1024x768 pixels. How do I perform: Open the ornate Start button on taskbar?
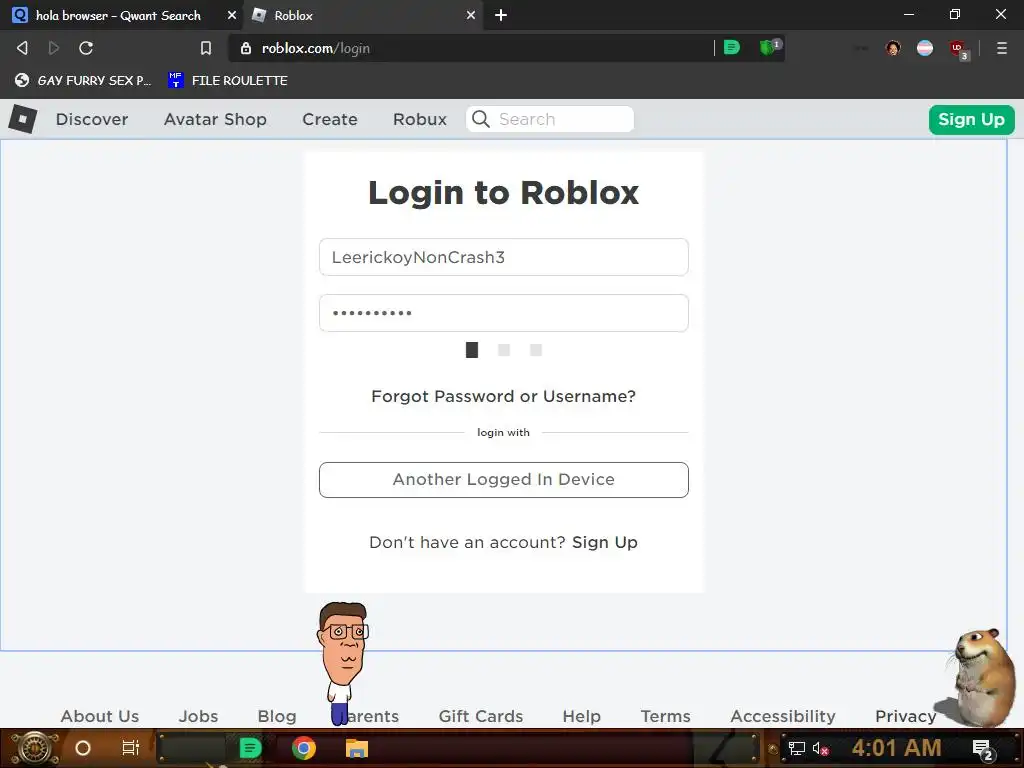coord(35,748)
